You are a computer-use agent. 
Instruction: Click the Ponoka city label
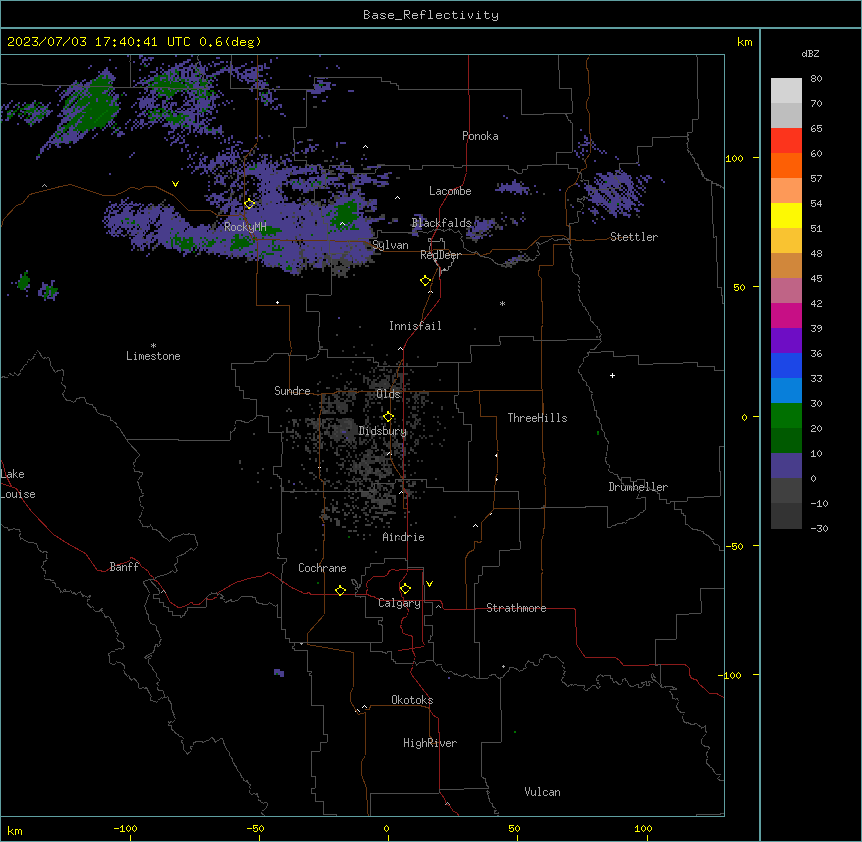pos(480,136)
